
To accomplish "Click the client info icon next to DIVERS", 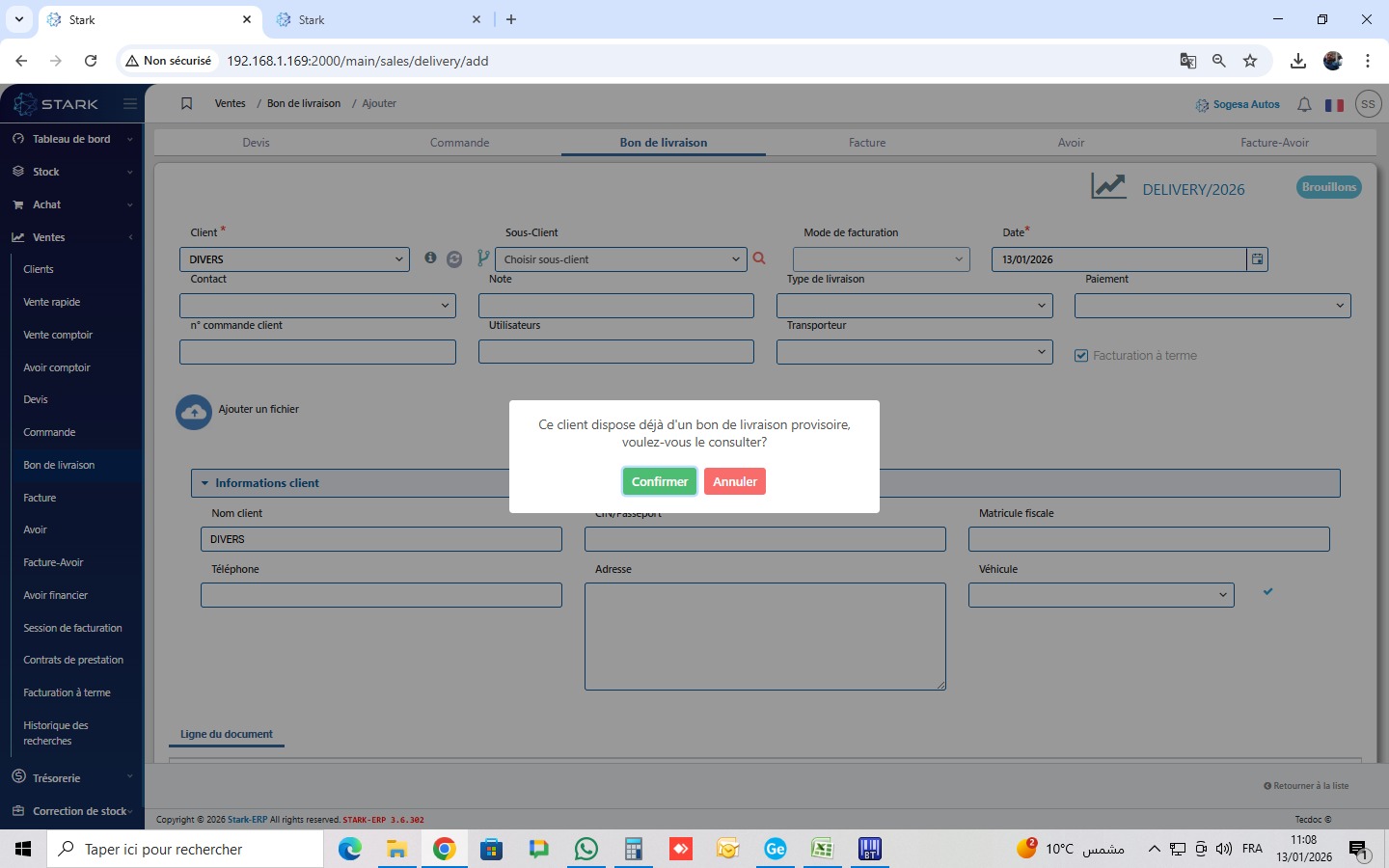I will click(x=430, y=258).
